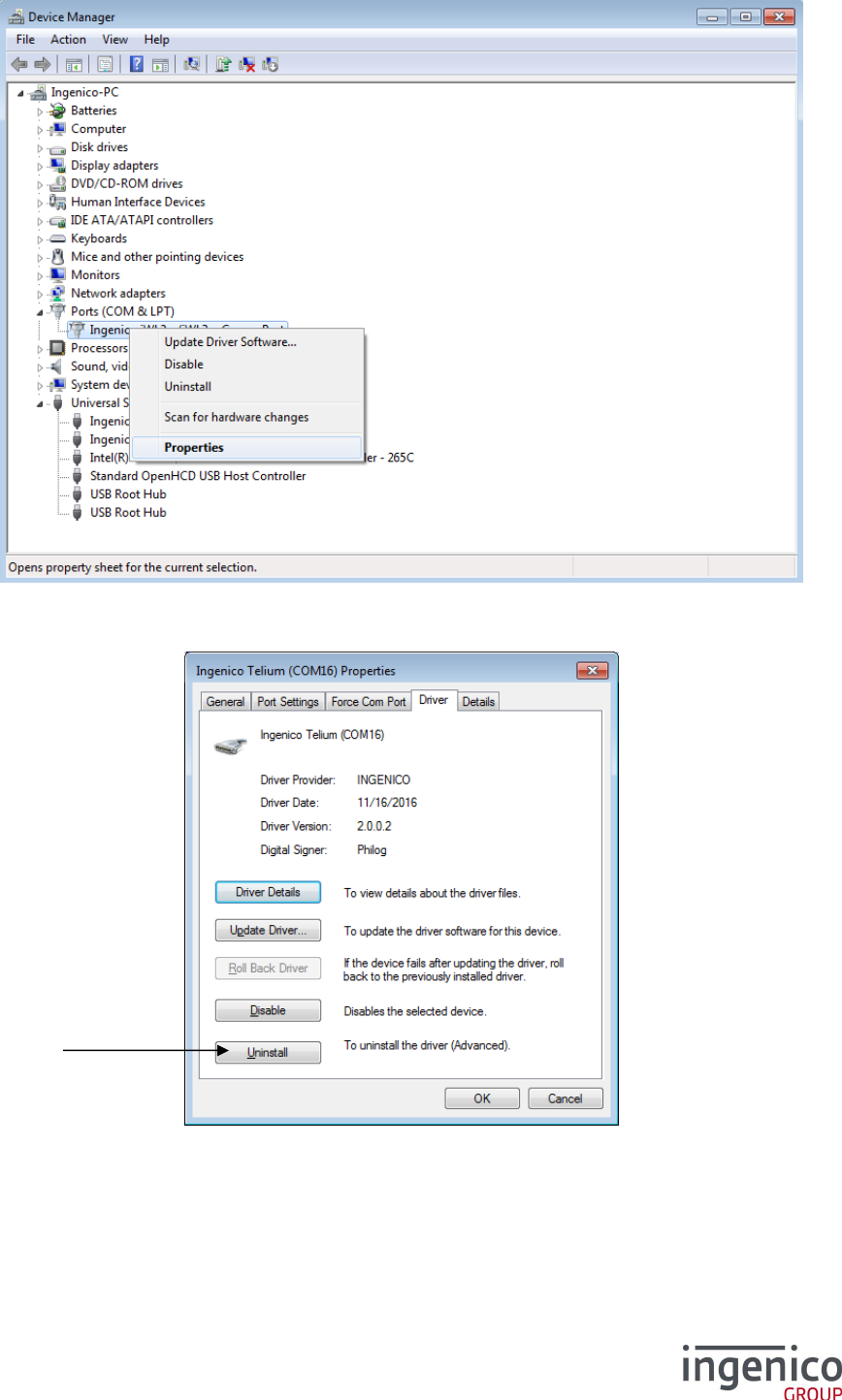
Task: Select the Monitors tree label
Action: click(x=95, y=275)
